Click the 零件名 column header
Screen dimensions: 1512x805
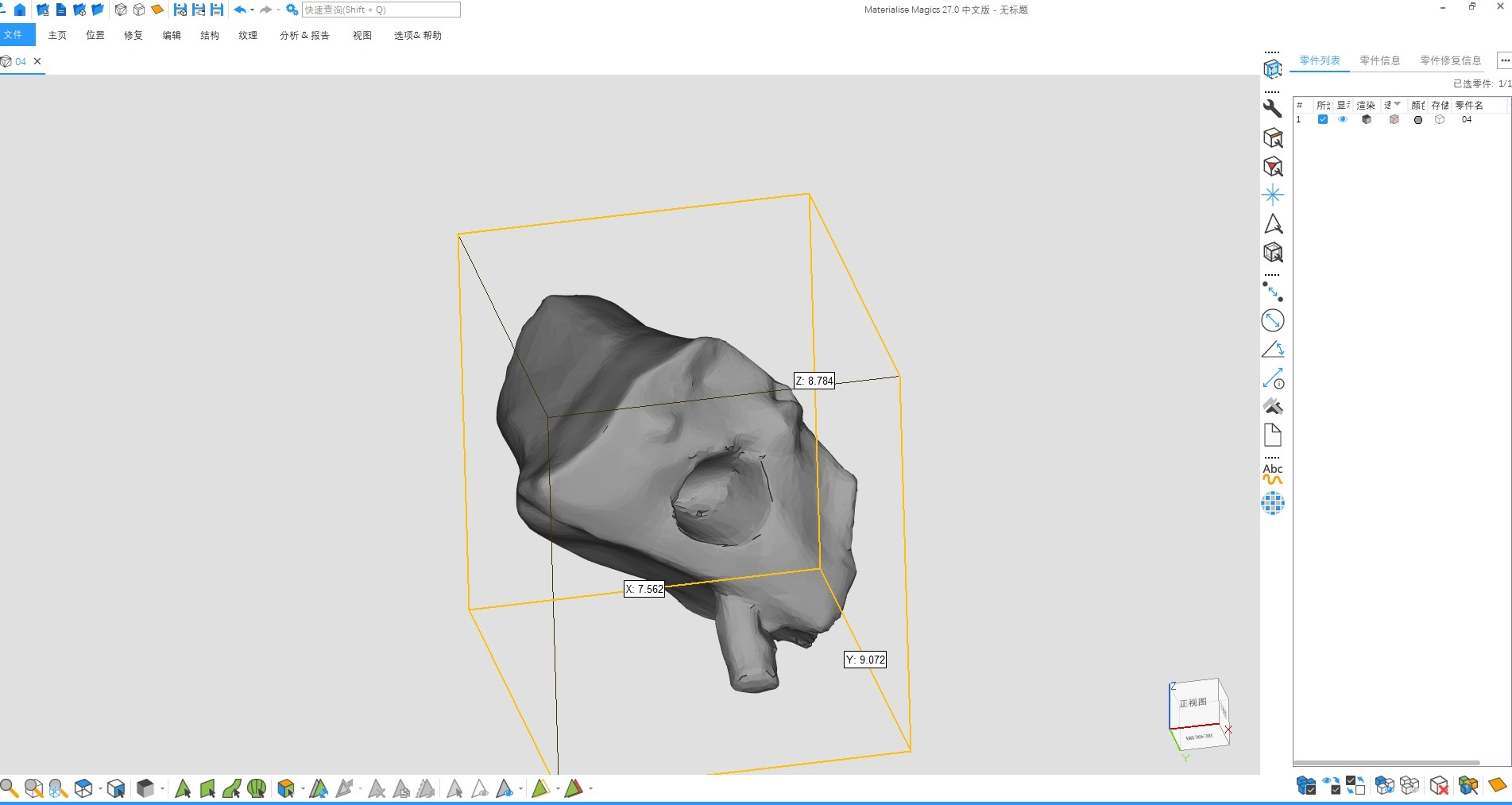pos(1479,105)
